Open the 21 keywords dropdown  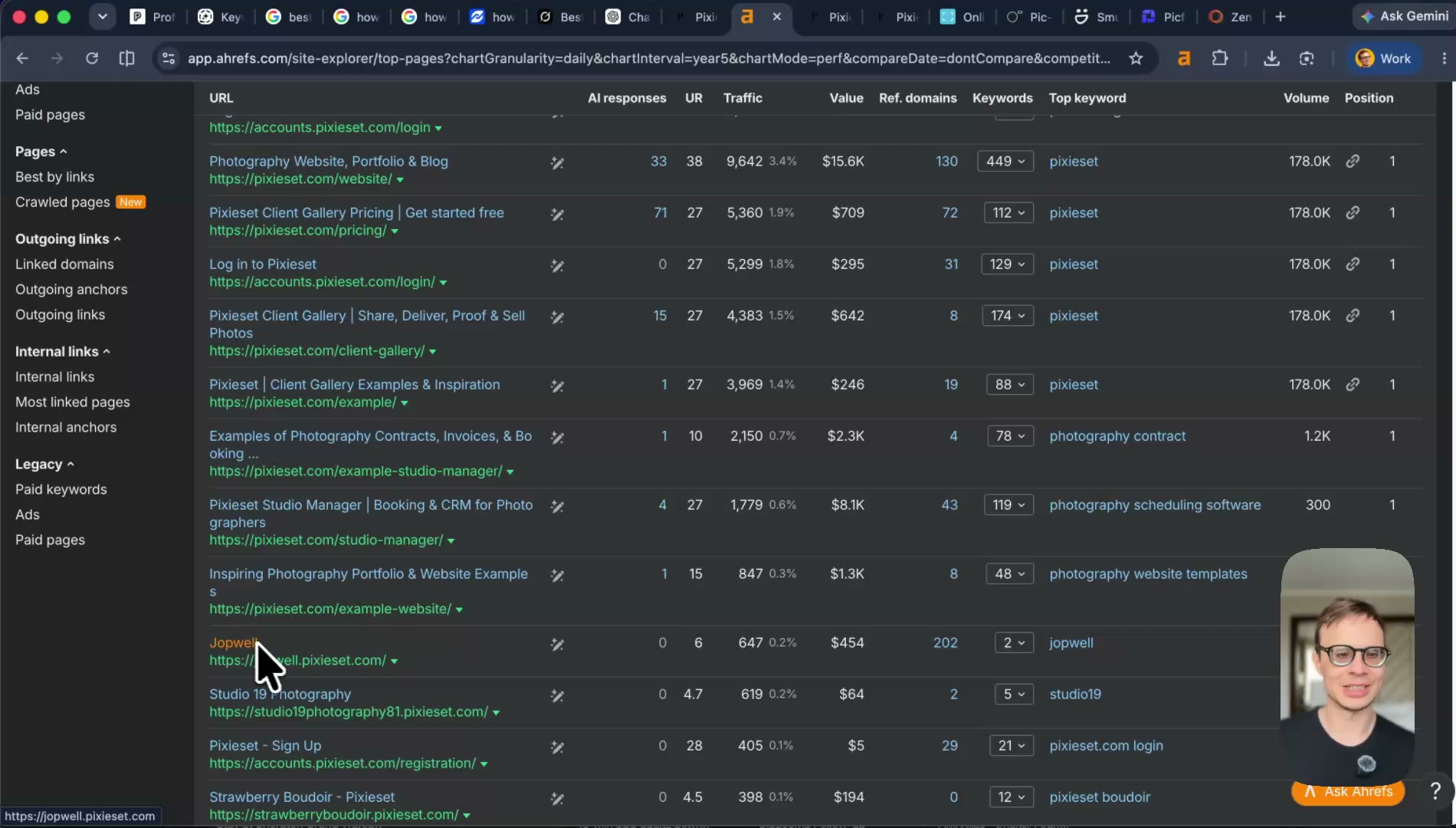coord(1011,745)
